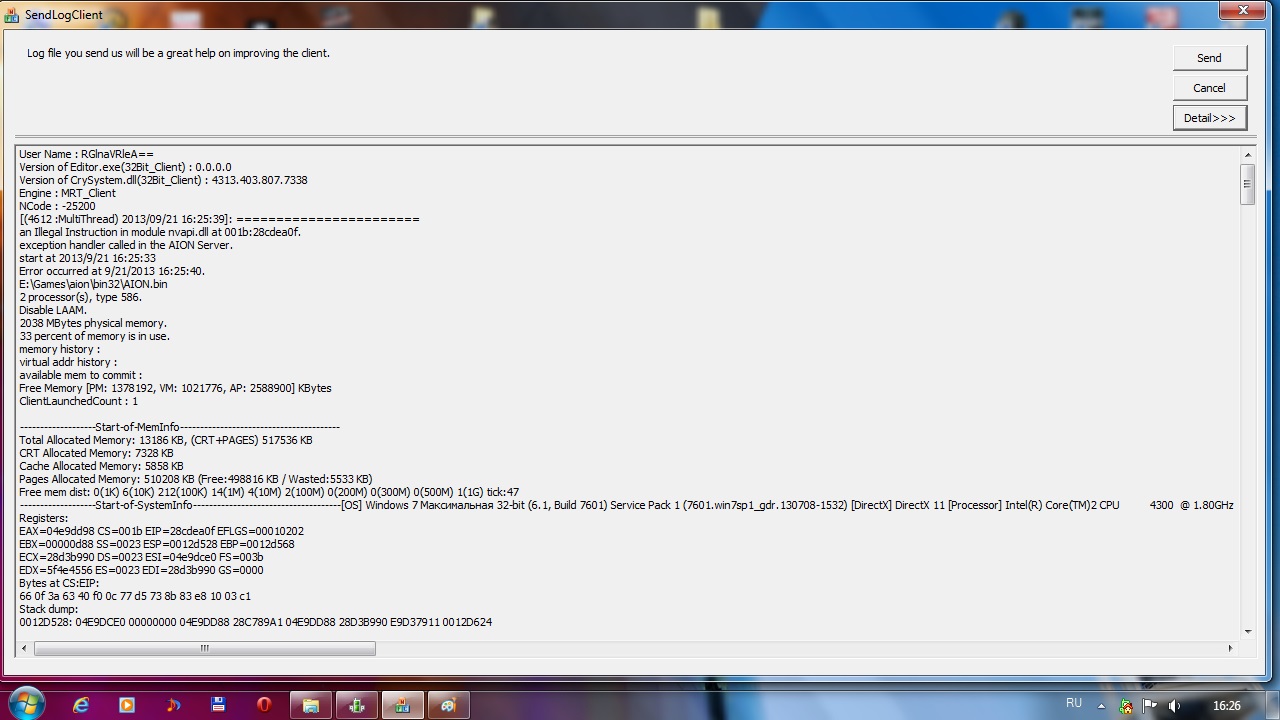The height and width of the screenshot is (720, 1280).
Task: Click the 'Disable LAAM.' line
Action: point(53,310)
